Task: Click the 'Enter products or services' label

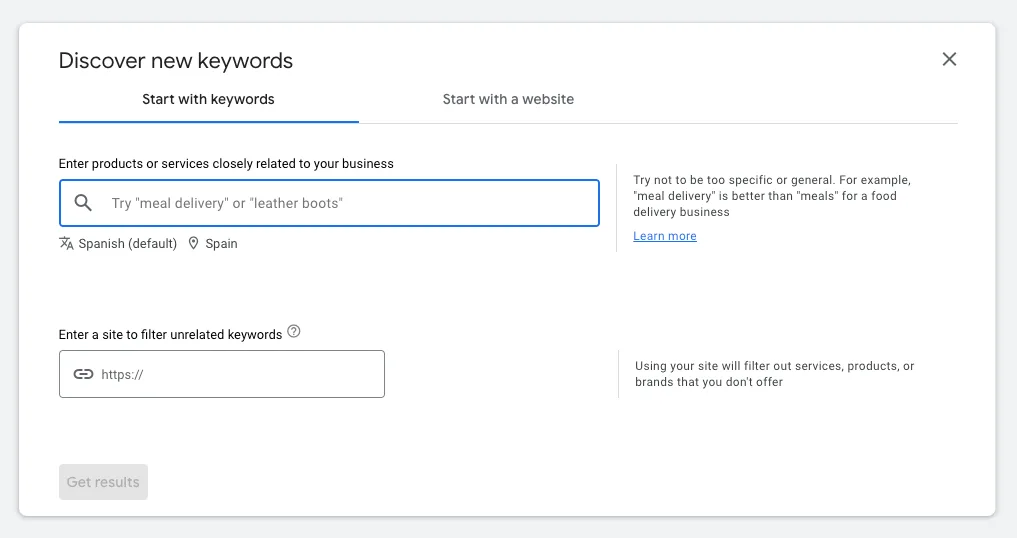Action: pos(226,164)
